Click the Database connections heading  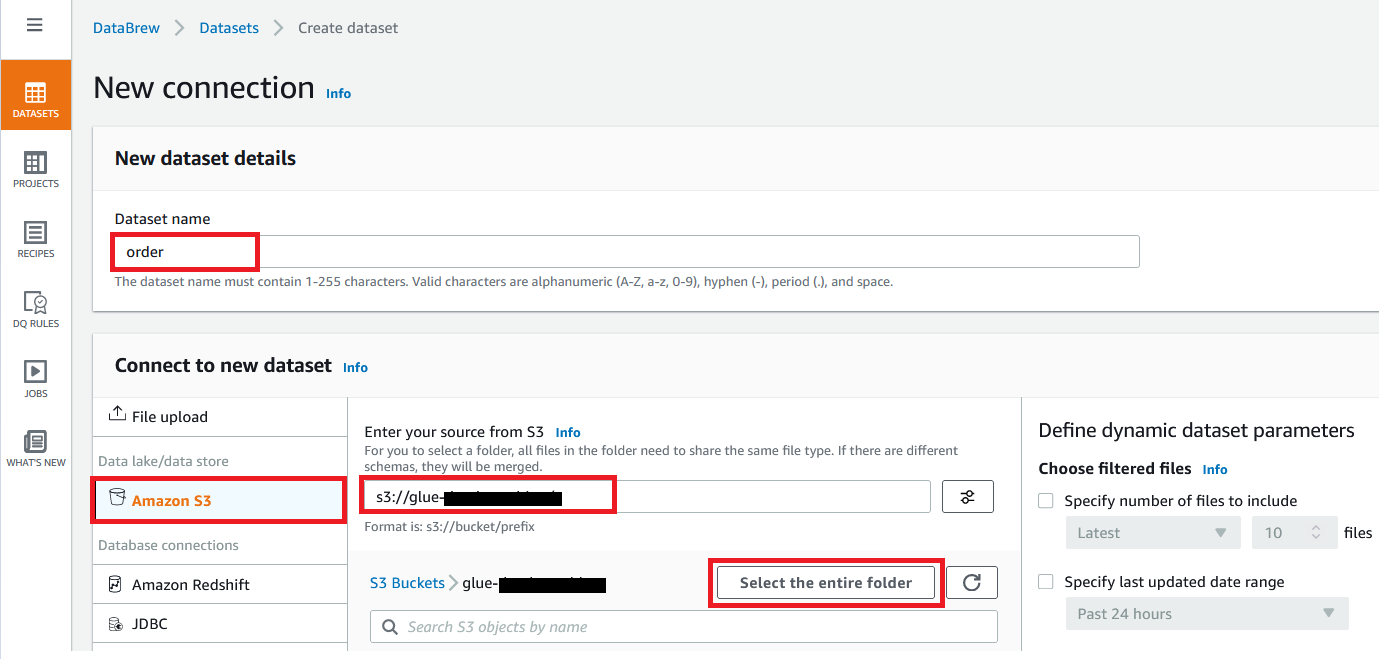coord(168,545)
